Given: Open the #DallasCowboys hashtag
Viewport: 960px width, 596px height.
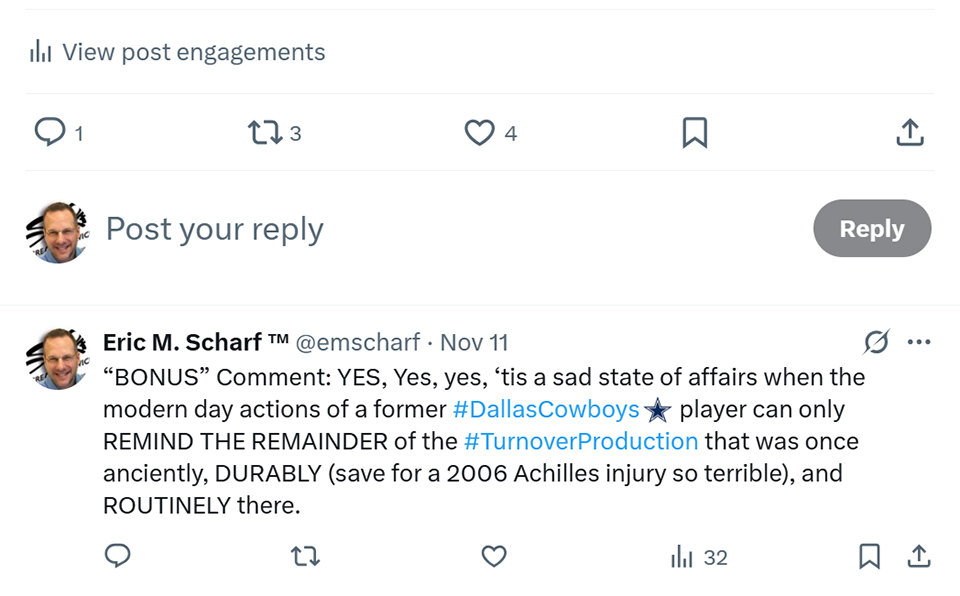Looking at the screenshot, I should (546, 409).
